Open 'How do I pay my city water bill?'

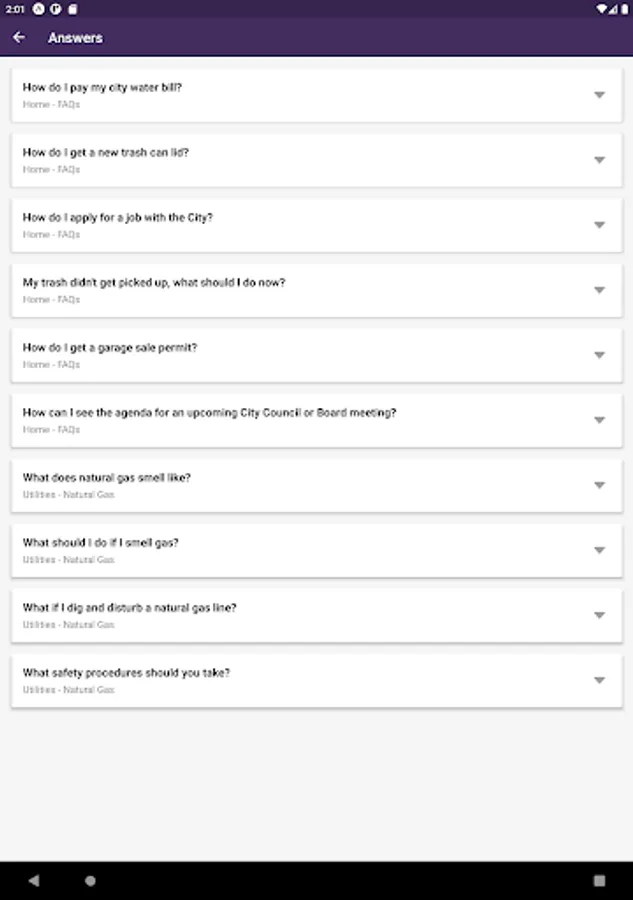click(102, 87)
